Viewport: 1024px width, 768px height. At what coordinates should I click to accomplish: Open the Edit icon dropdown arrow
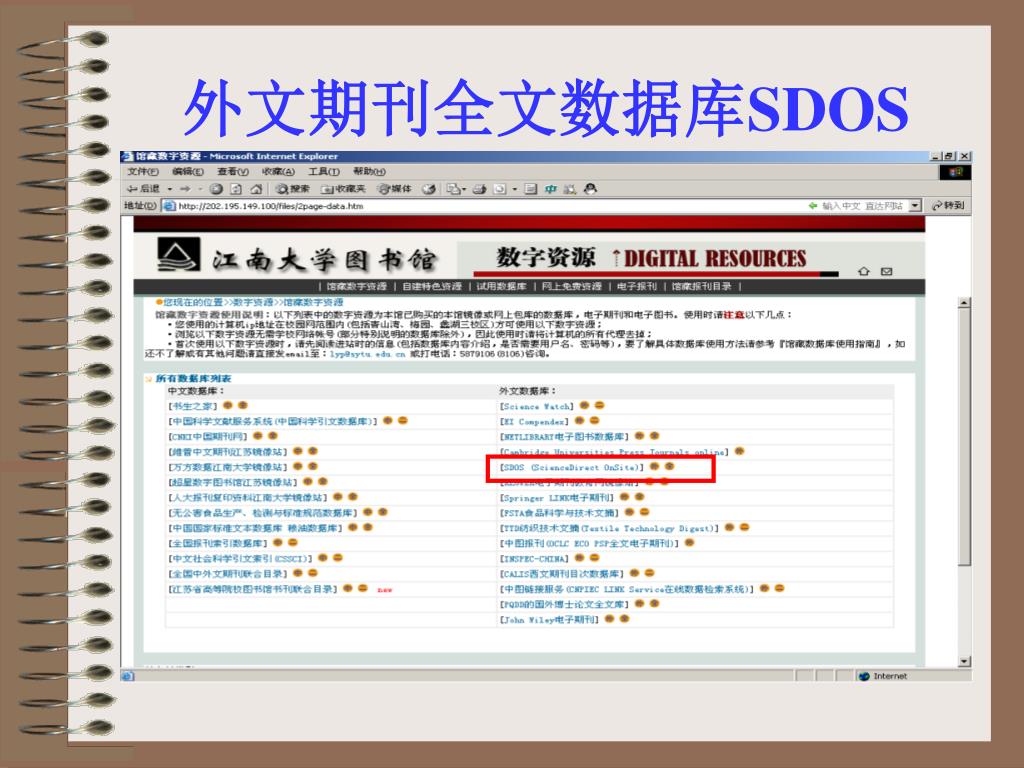tap(515, 189)
